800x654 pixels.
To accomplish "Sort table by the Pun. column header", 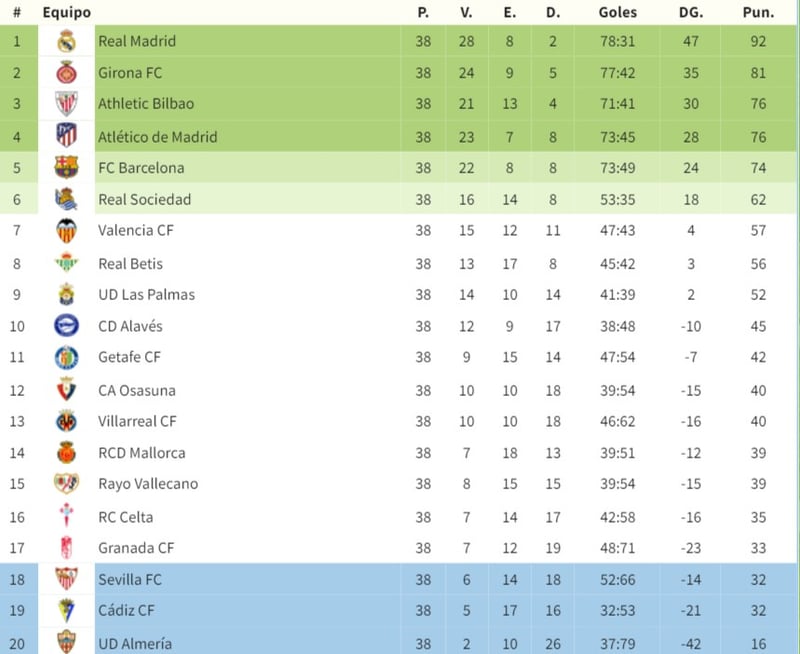I will 757,13.
